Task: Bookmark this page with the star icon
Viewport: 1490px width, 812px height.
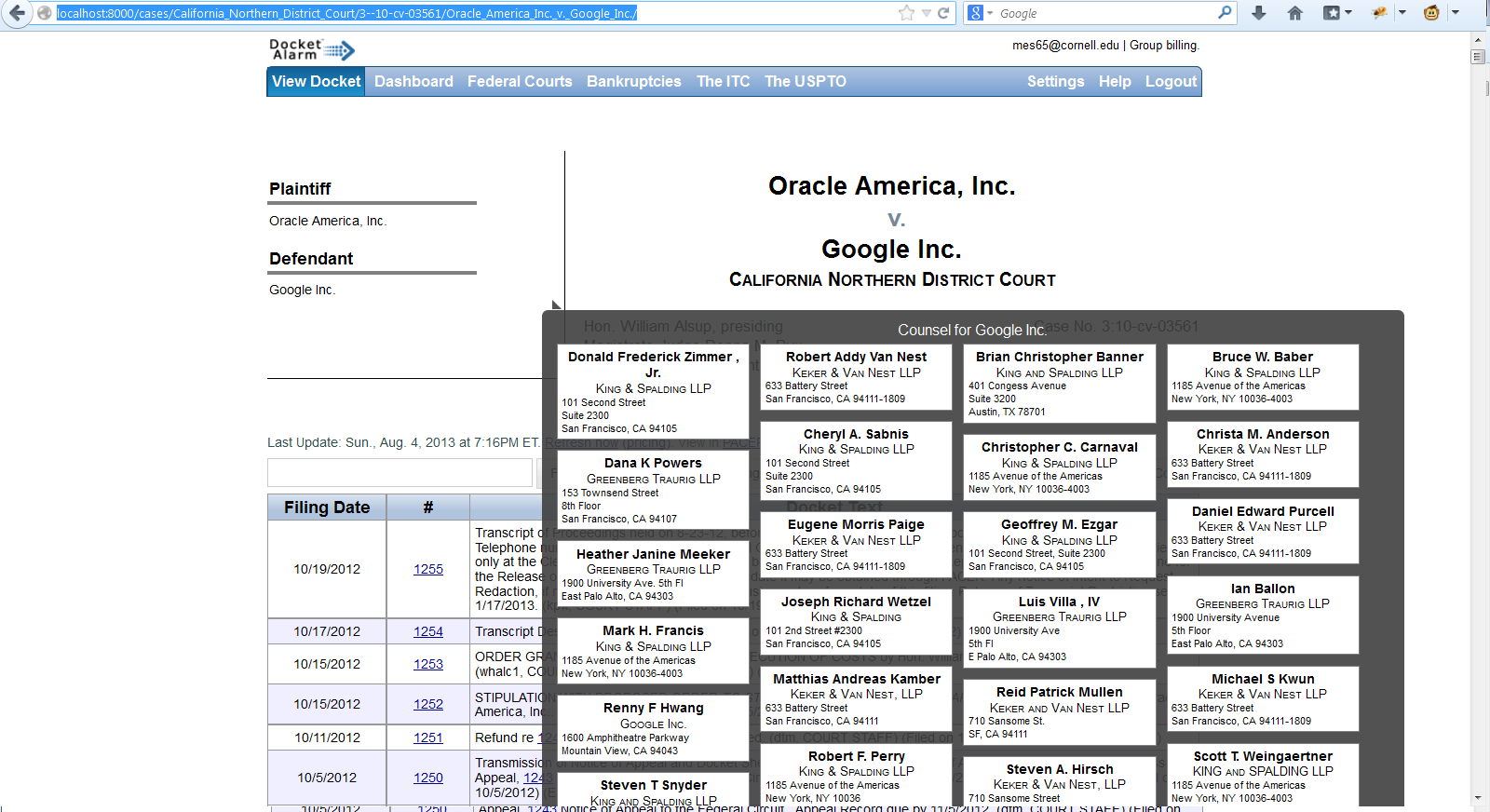Action: (x=906, y=13)
